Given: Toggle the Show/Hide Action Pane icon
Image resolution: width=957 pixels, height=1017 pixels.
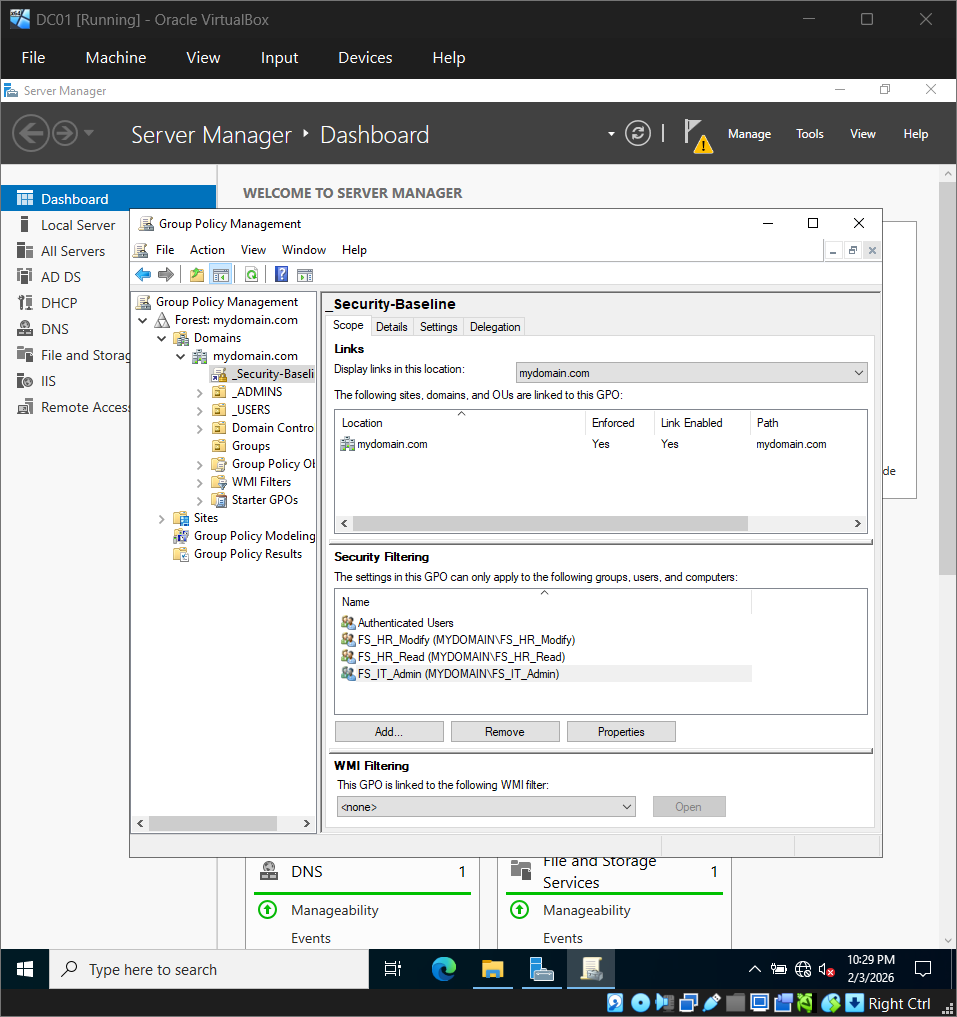Looking at the screenshot, I should point(305,275).
